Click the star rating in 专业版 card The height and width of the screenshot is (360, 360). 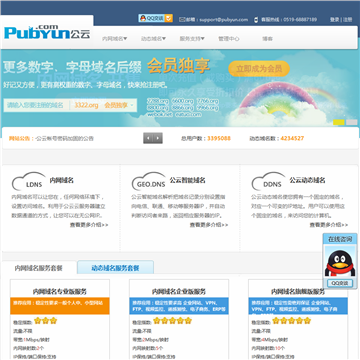tap(45, 321)
